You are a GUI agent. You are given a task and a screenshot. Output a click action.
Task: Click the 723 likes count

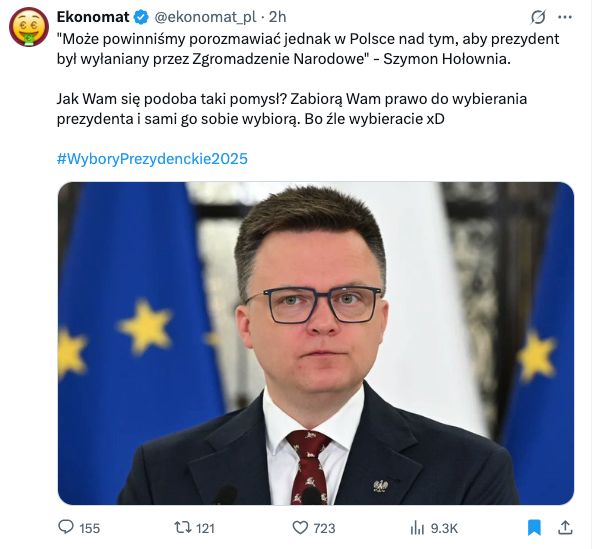point(324,528)
